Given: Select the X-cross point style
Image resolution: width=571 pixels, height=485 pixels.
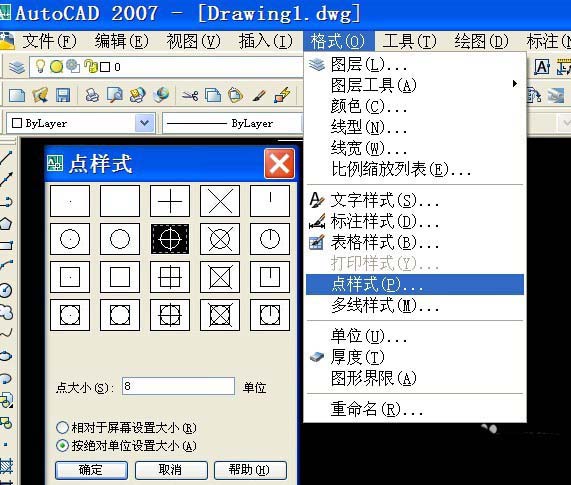Looking at the screenshot, I should 220,201.
